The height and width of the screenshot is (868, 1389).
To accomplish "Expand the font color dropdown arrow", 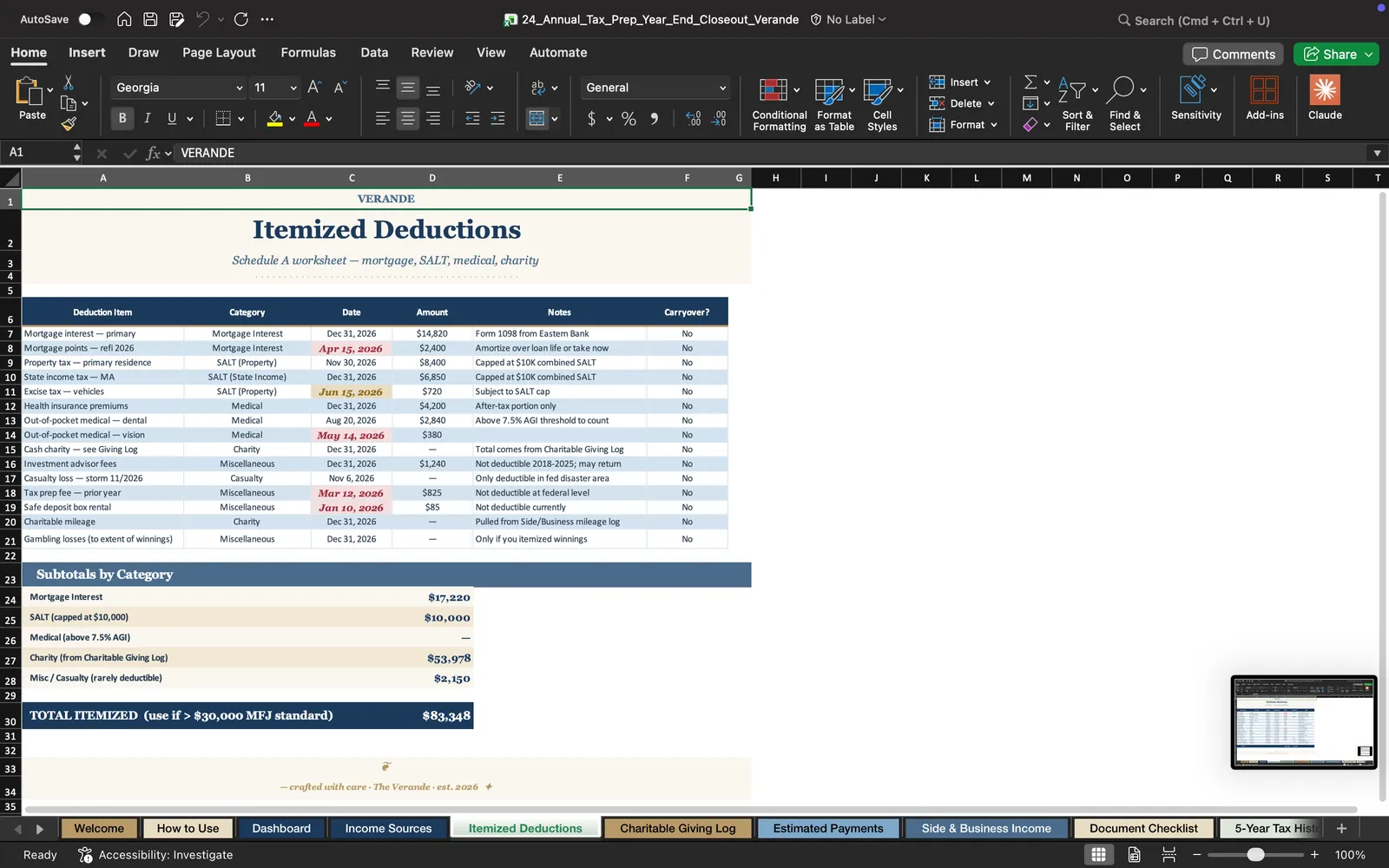I will click(x=329, y=118).
